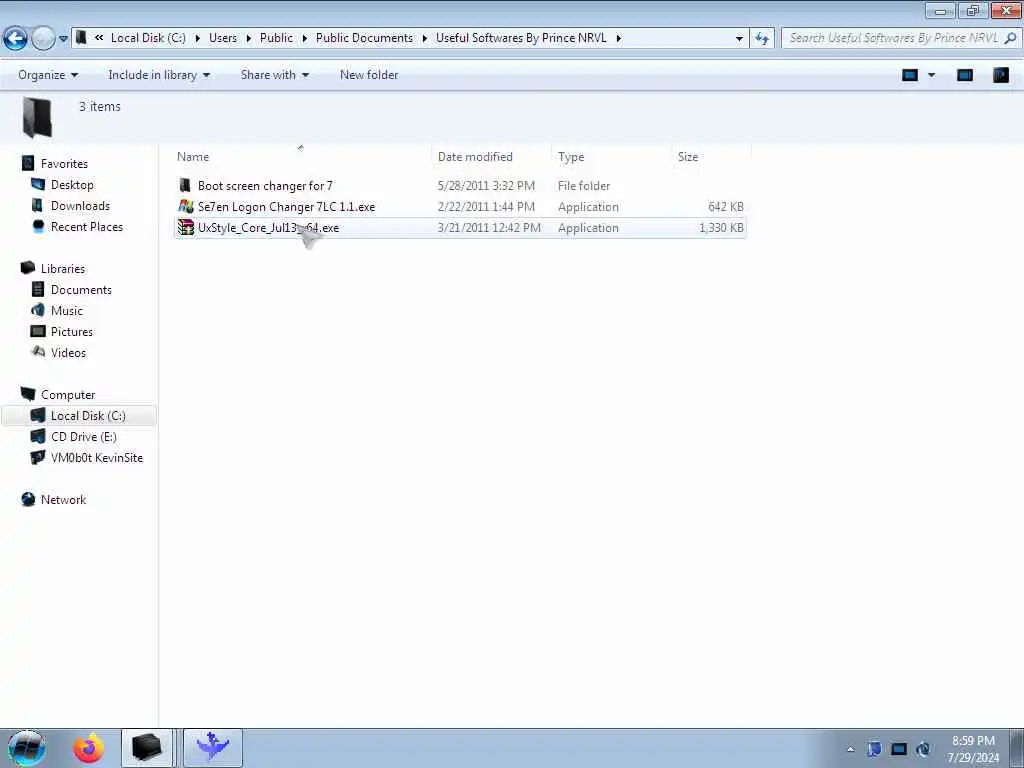The height and width of the screenshot is (768, 1024).
Task: Select Users breadcrumb in address bar
Action: pyautogui.click(x=223, y=38)
